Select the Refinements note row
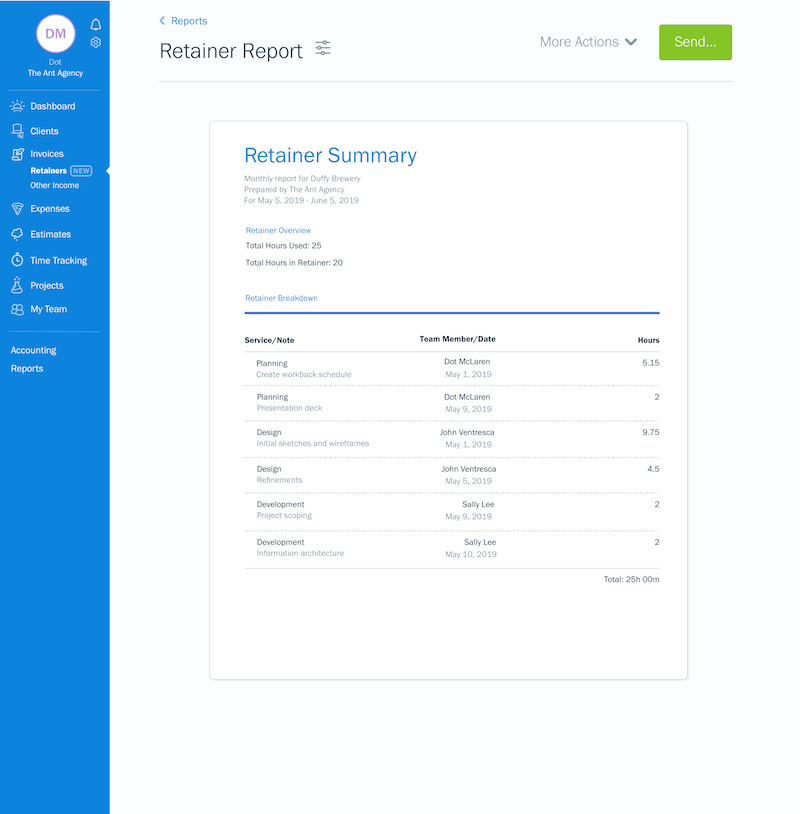 click(x=452, y=475)
